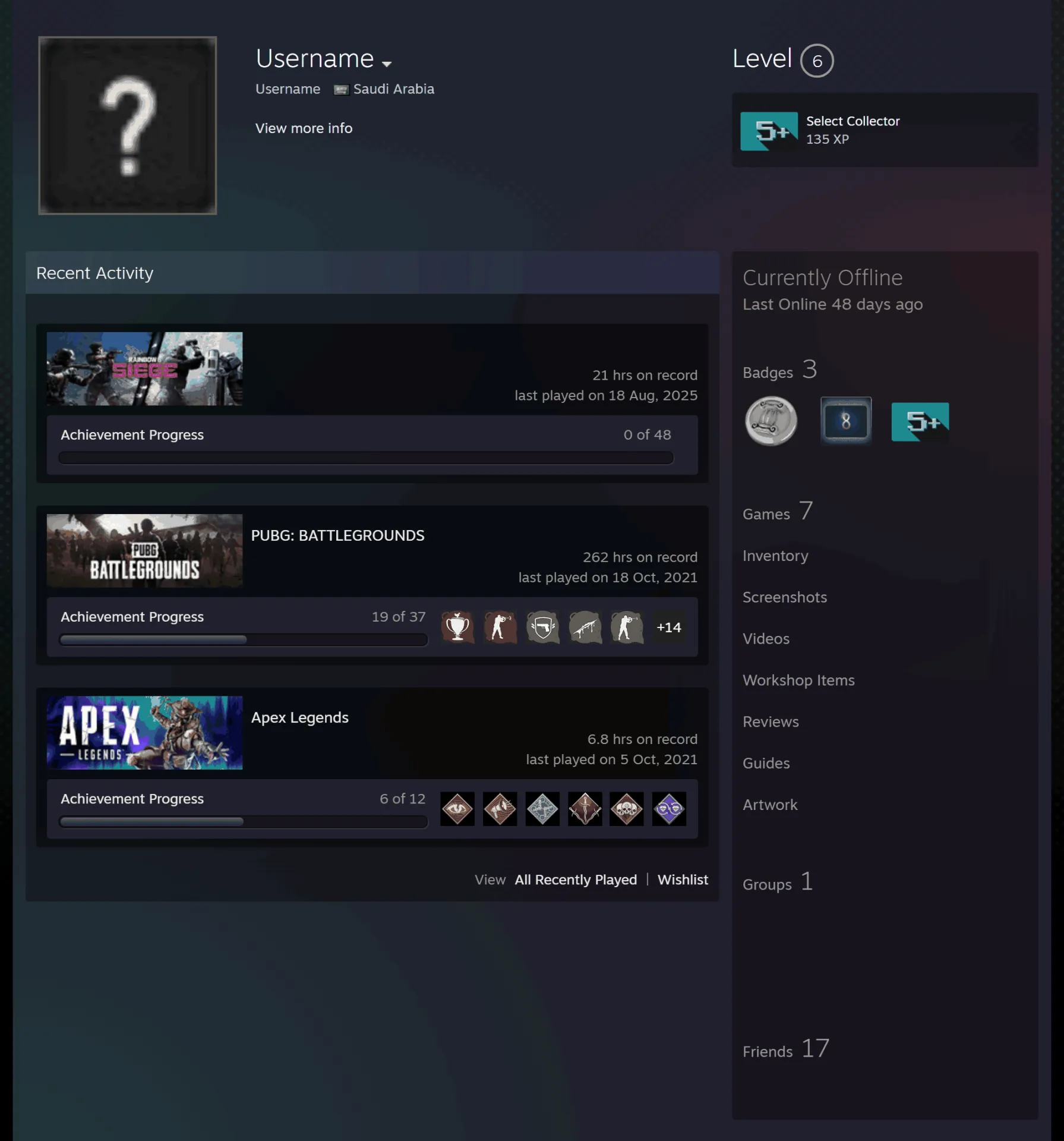
Task: Open the blue number 8 badge
Action: pos(846,421)
